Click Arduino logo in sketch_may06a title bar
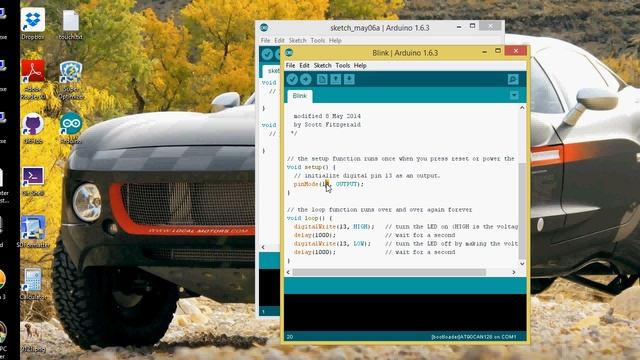 pos(264,27)
